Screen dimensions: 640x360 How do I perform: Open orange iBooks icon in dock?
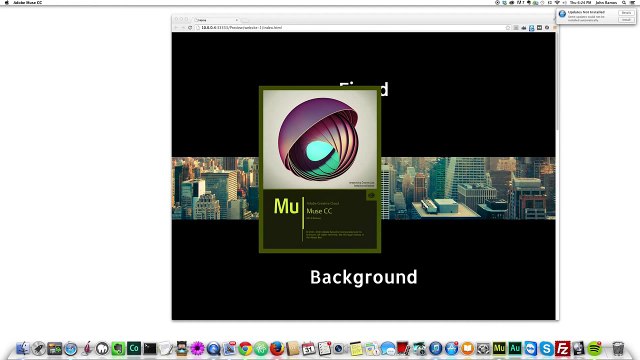(467, 348)
